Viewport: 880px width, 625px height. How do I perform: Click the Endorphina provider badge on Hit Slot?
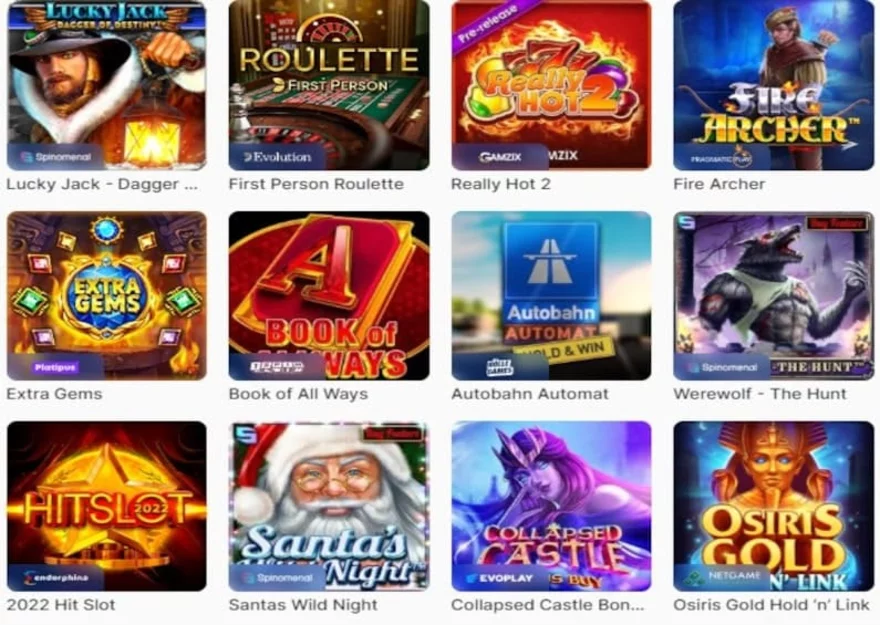tap(55, 578)
